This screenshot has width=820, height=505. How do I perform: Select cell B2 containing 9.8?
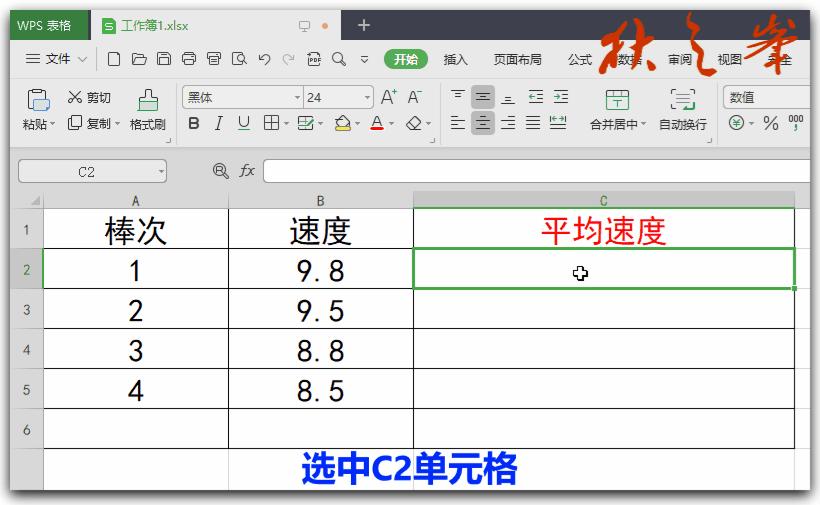click(x=321, y=269)
